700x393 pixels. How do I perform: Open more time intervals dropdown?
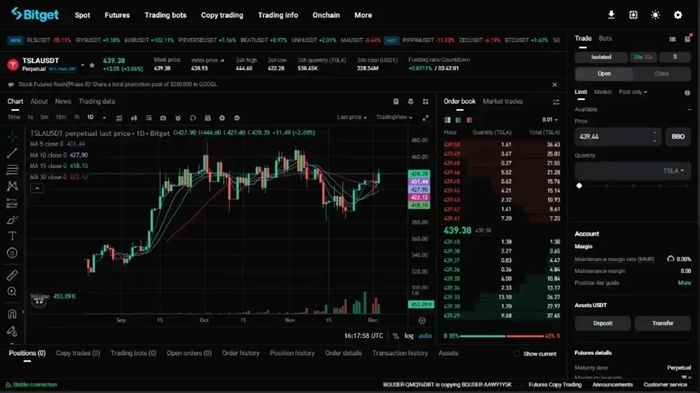(x=104, y=118)
